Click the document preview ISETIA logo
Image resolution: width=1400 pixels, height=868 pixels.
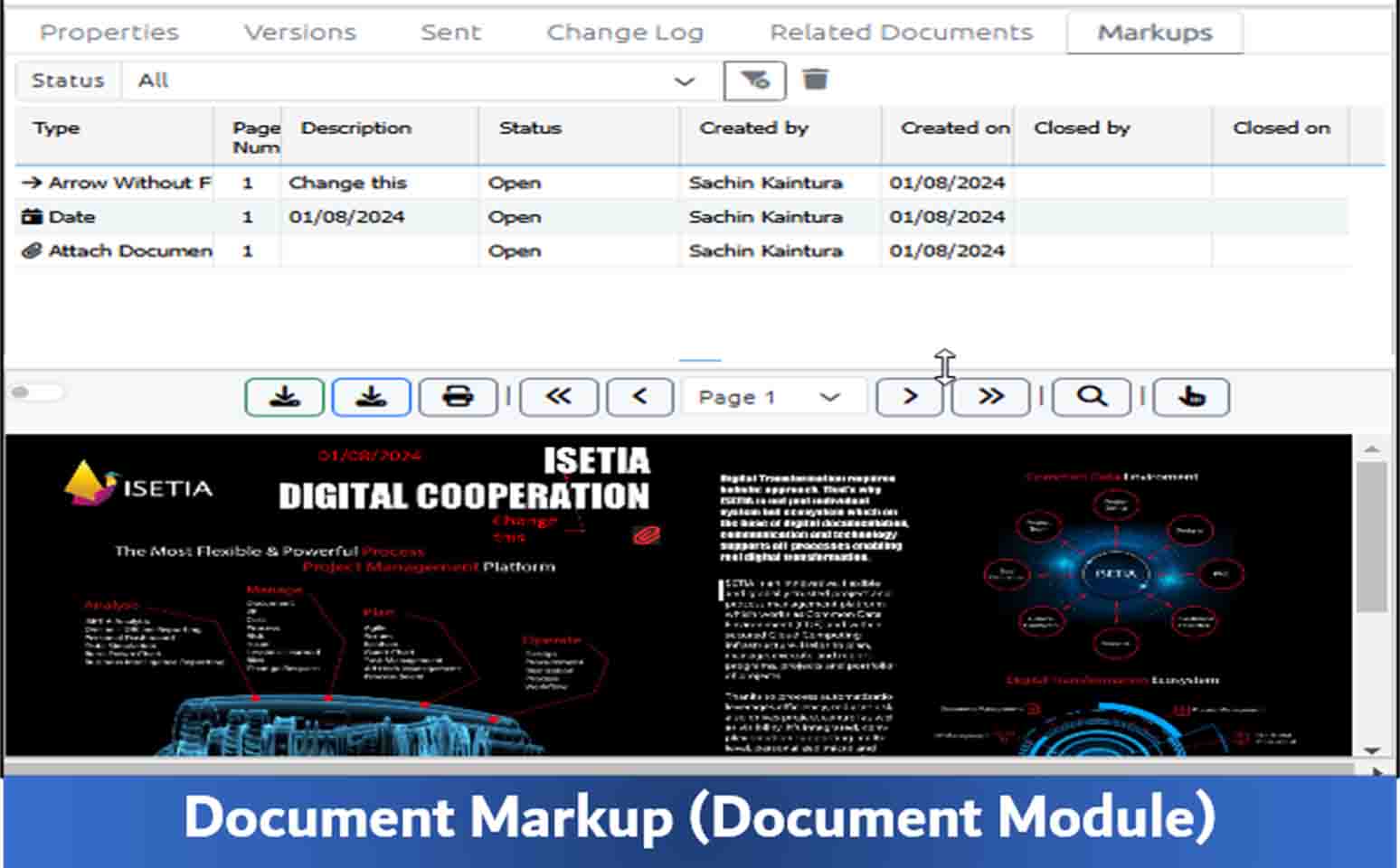(137, 485)
